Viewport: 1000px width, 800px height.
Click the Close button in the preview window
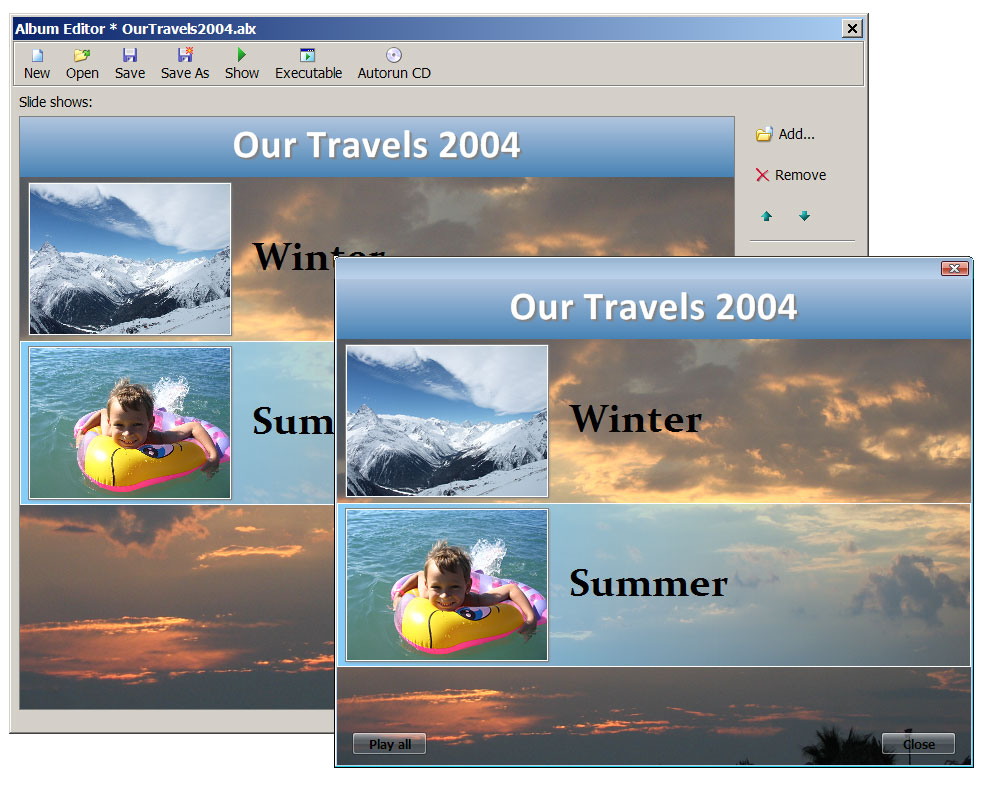[x=918, y=744]
